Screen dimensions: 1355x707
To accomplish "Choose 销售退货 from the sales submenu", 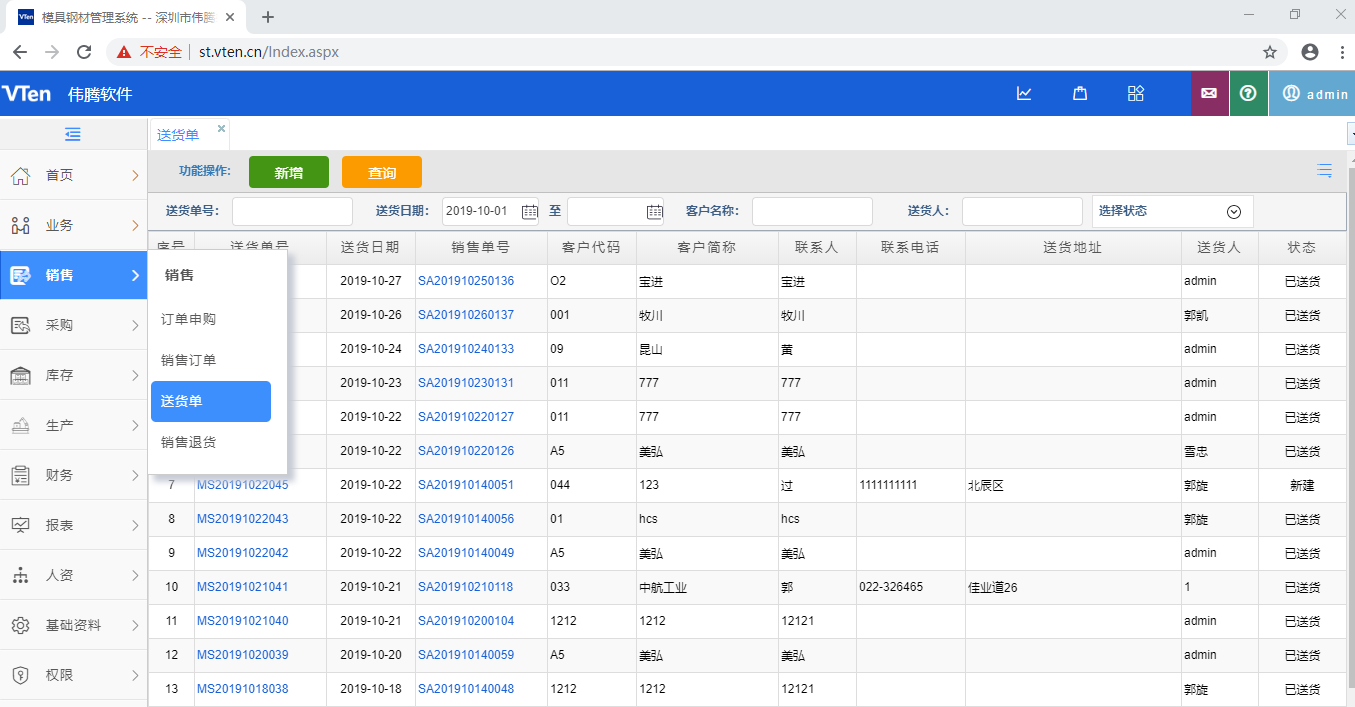I will (x=189, y=442).
